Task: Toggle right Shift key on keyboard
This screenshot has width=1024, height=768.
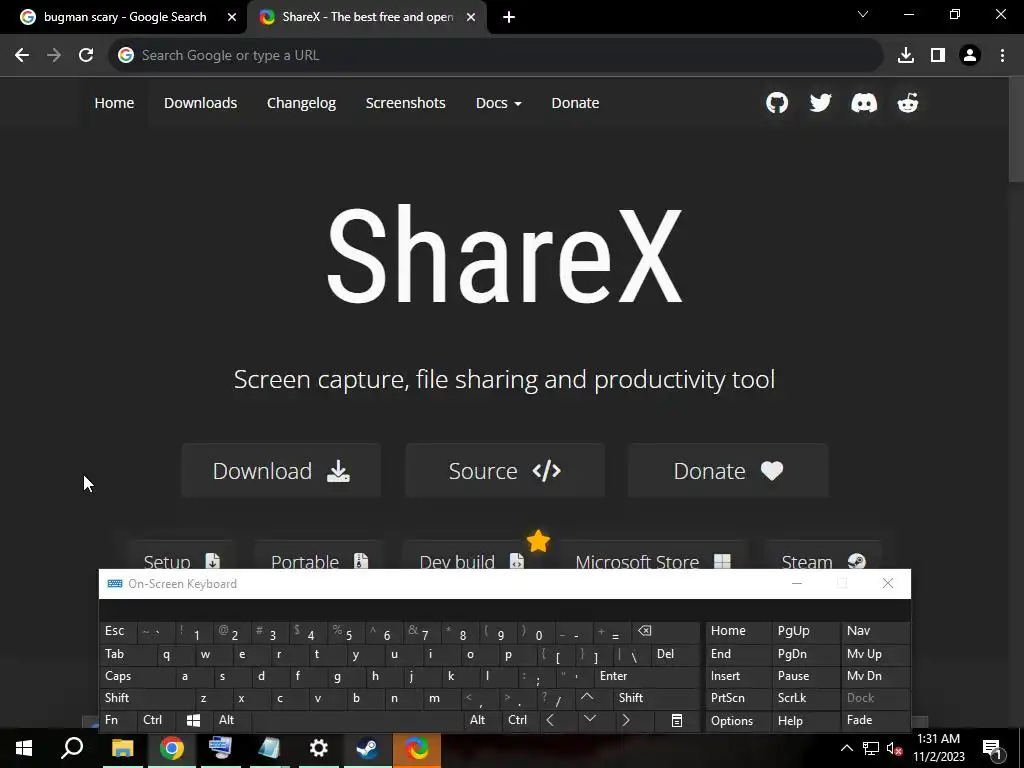Action: click(x=656, y=698)
